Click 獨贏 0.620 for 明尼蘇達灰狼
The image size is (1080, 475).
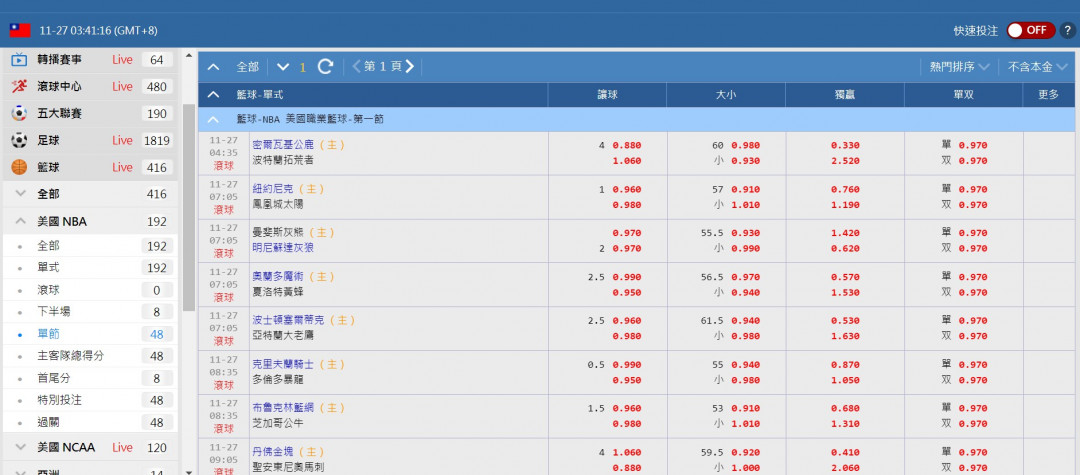(x=845, y=249)
